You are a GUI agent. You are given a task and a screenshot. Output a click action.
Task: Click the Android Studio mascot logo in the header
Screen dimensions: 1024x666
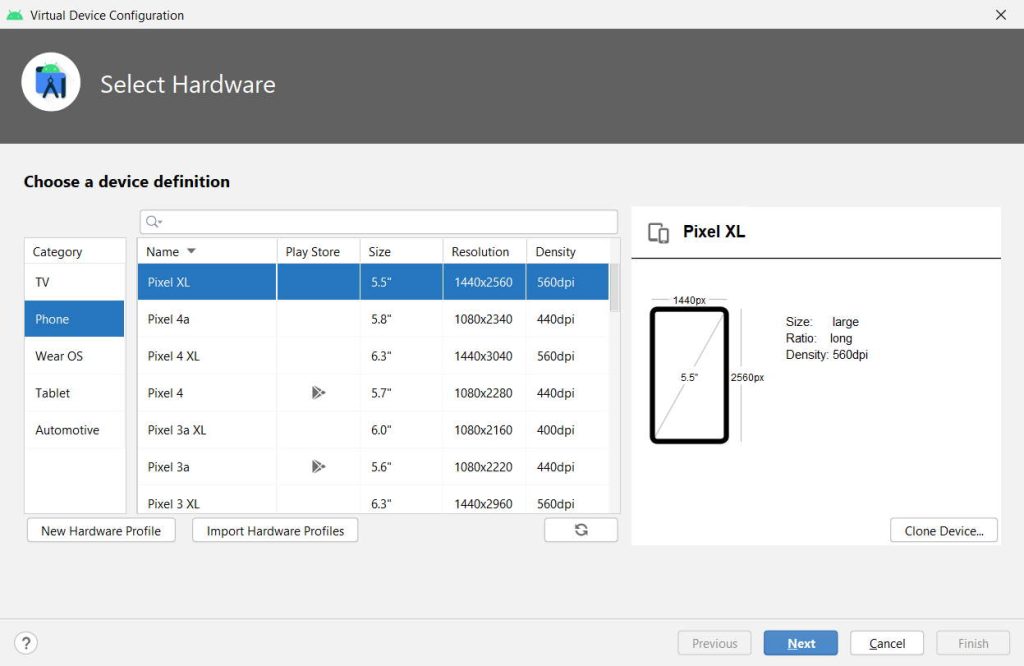pos(50,82)
